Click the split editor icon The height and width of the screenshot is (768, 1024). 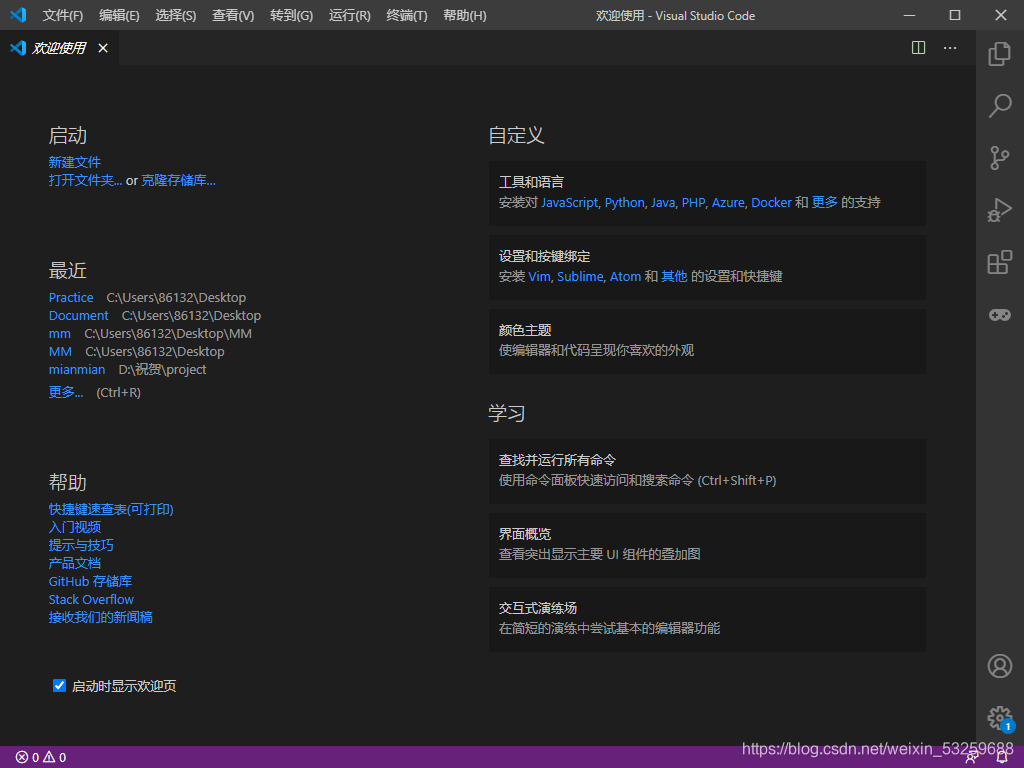point(918,48)
